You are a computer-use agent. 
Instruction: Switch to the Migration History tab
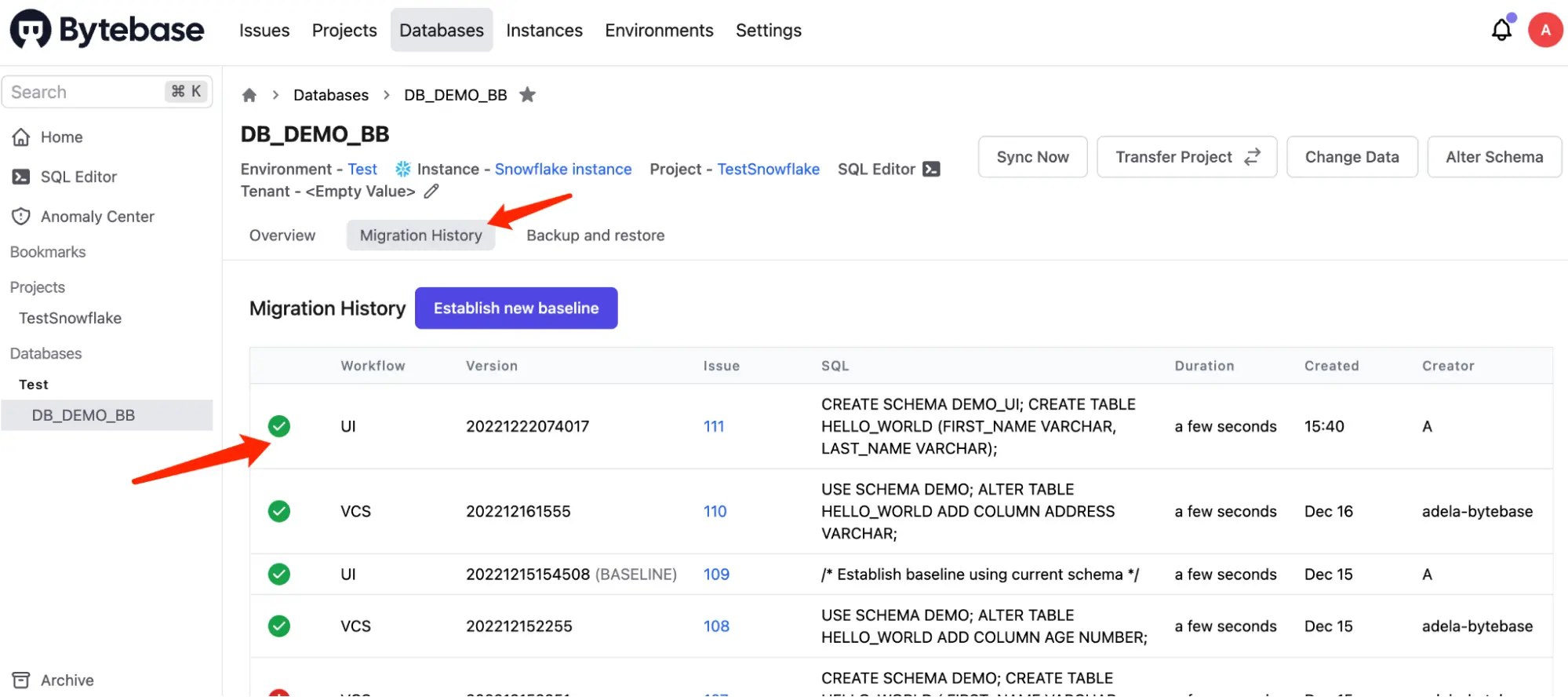(x=421, y=235)
